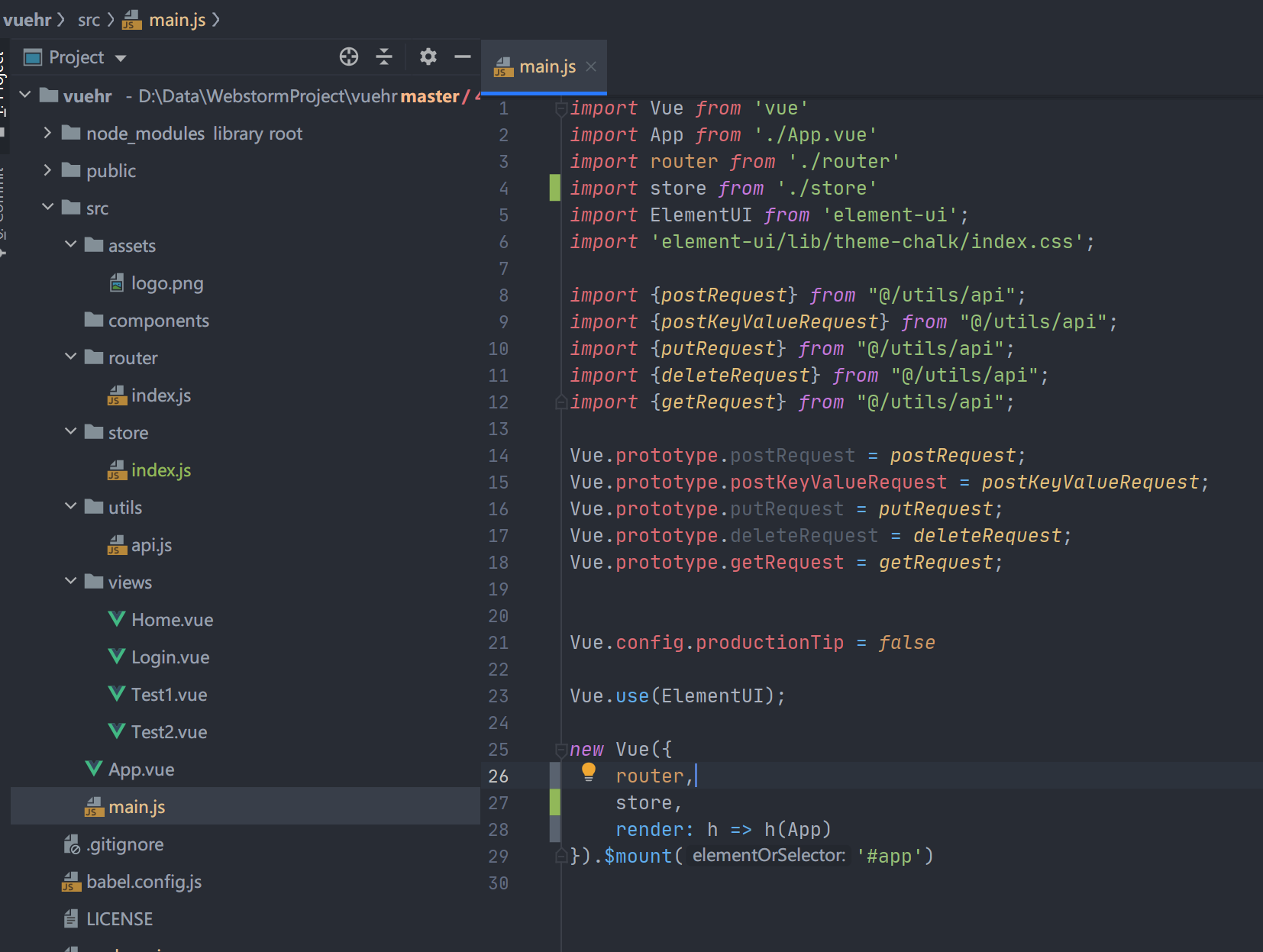
Task: Switch to the main.js editor tab
Action: point(544,67)
